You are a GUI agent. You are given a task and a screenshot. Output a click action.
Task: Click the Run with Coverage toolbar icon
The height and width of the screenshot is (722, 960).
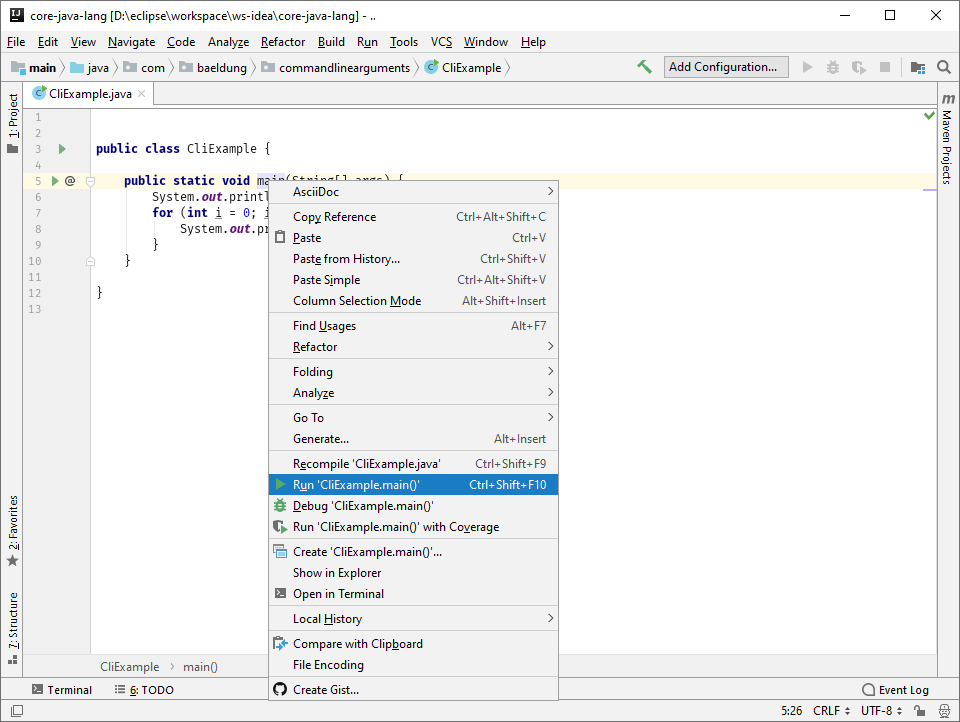tap(859, 67)
